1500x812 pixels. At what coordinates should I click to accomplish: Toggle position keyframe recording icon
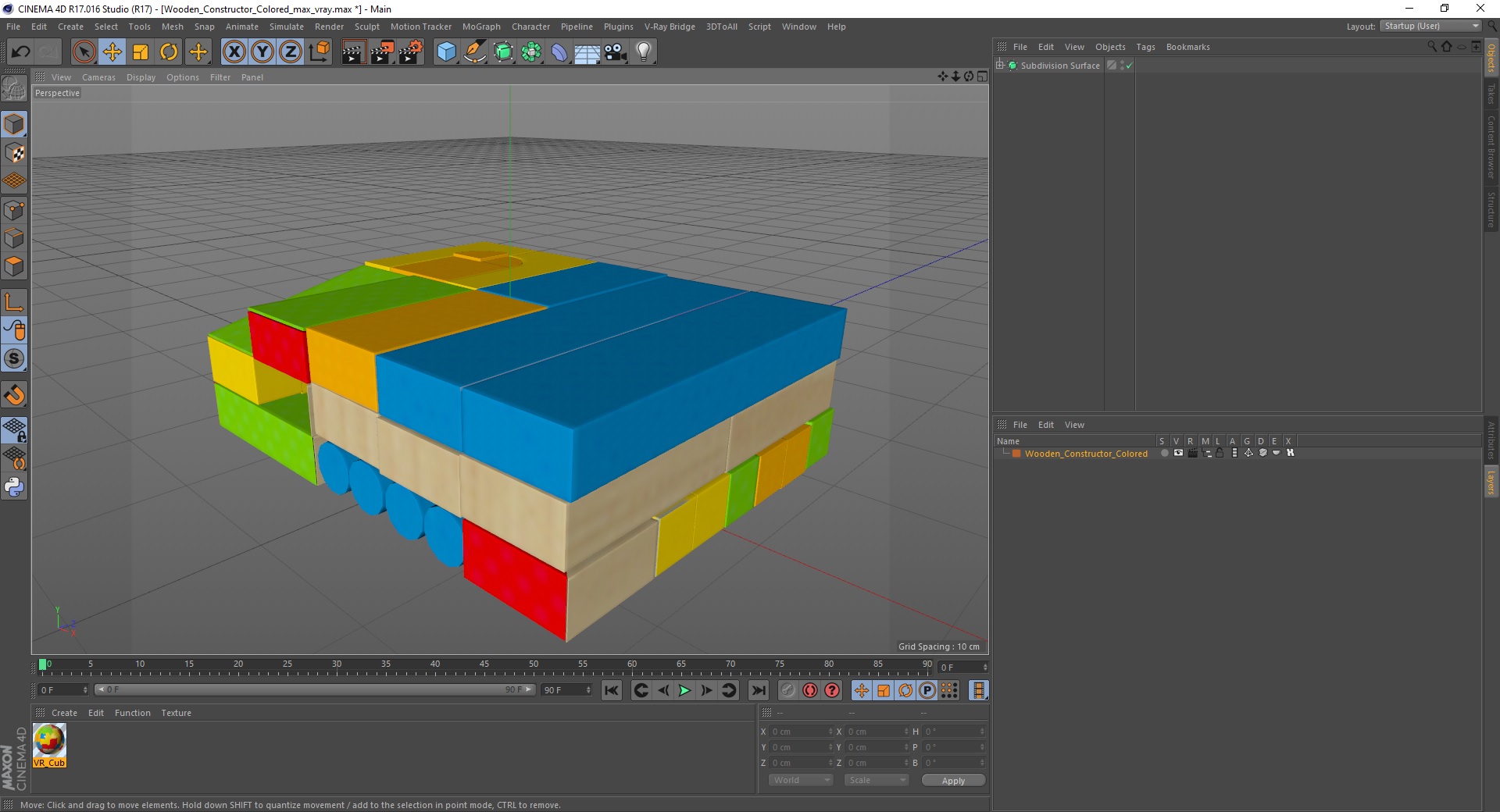point(862,690)
